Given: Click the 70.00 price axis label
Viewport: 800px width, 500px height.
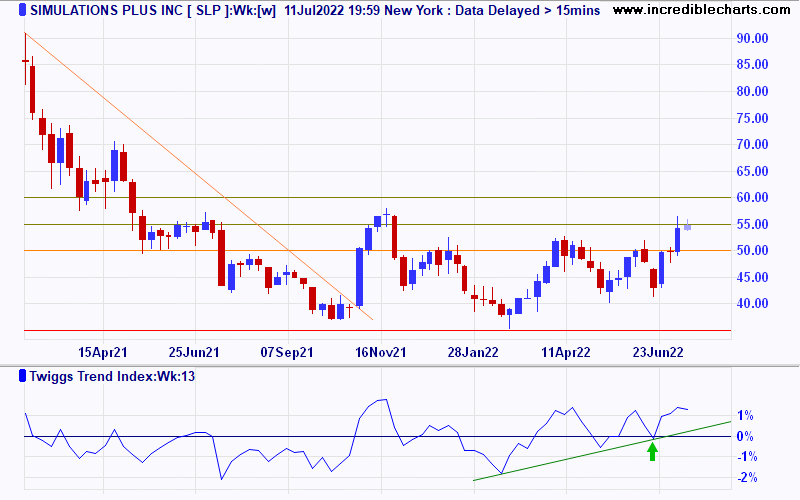Looking at the screenshot, I should pos(752,144).
